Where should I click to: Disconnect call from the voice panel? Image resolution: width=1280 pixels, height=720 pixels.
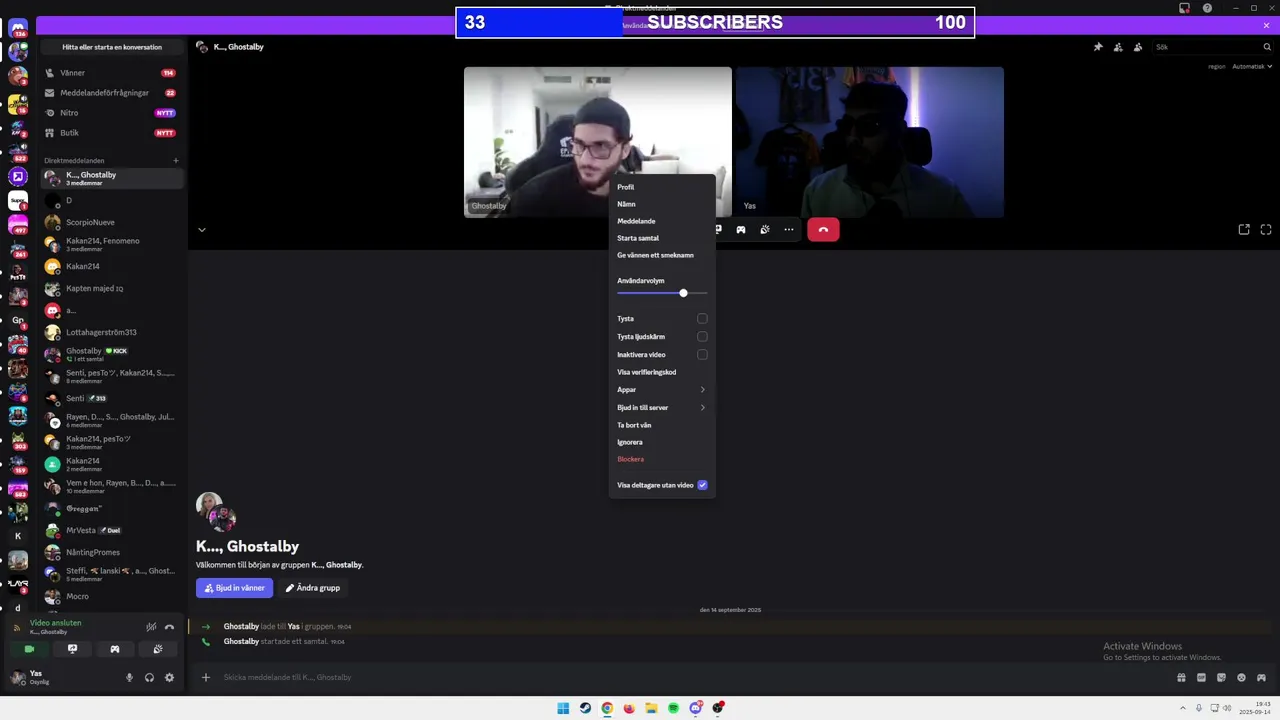[169, 627]
